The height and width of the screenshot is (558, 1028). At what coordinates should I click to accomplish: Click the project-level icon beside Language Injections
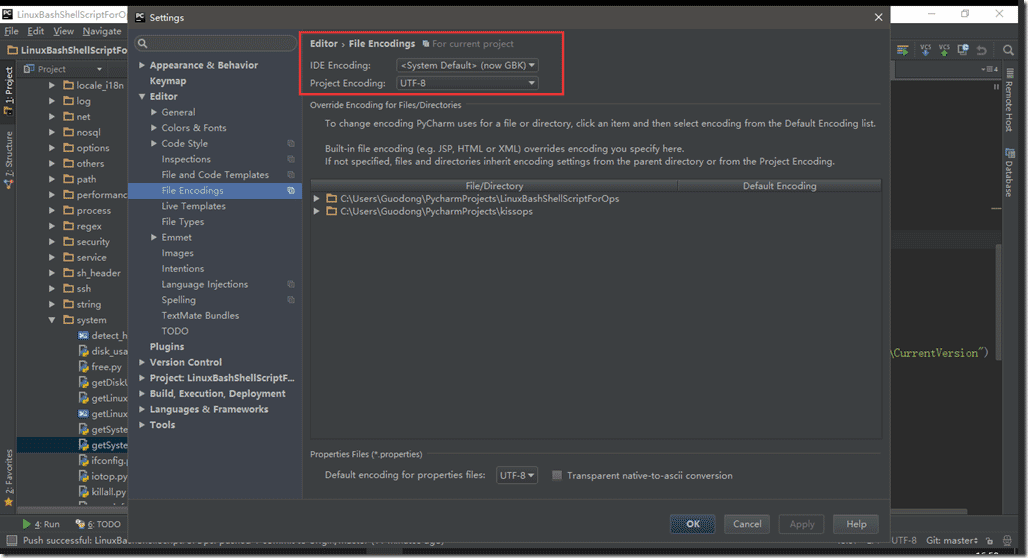point(291,284)
